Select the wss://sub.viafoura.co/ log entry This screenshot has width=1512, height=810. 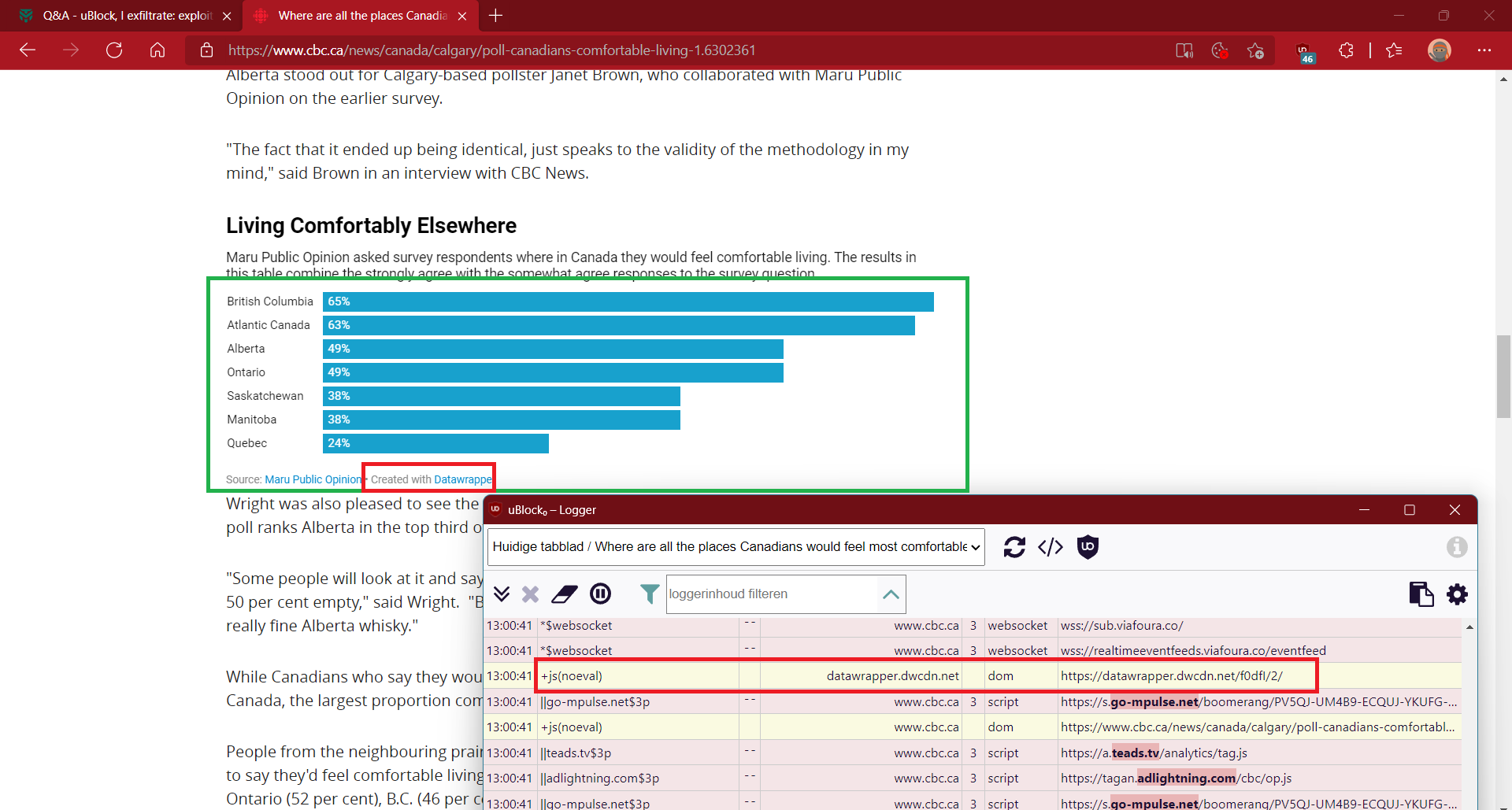point(972,626)
